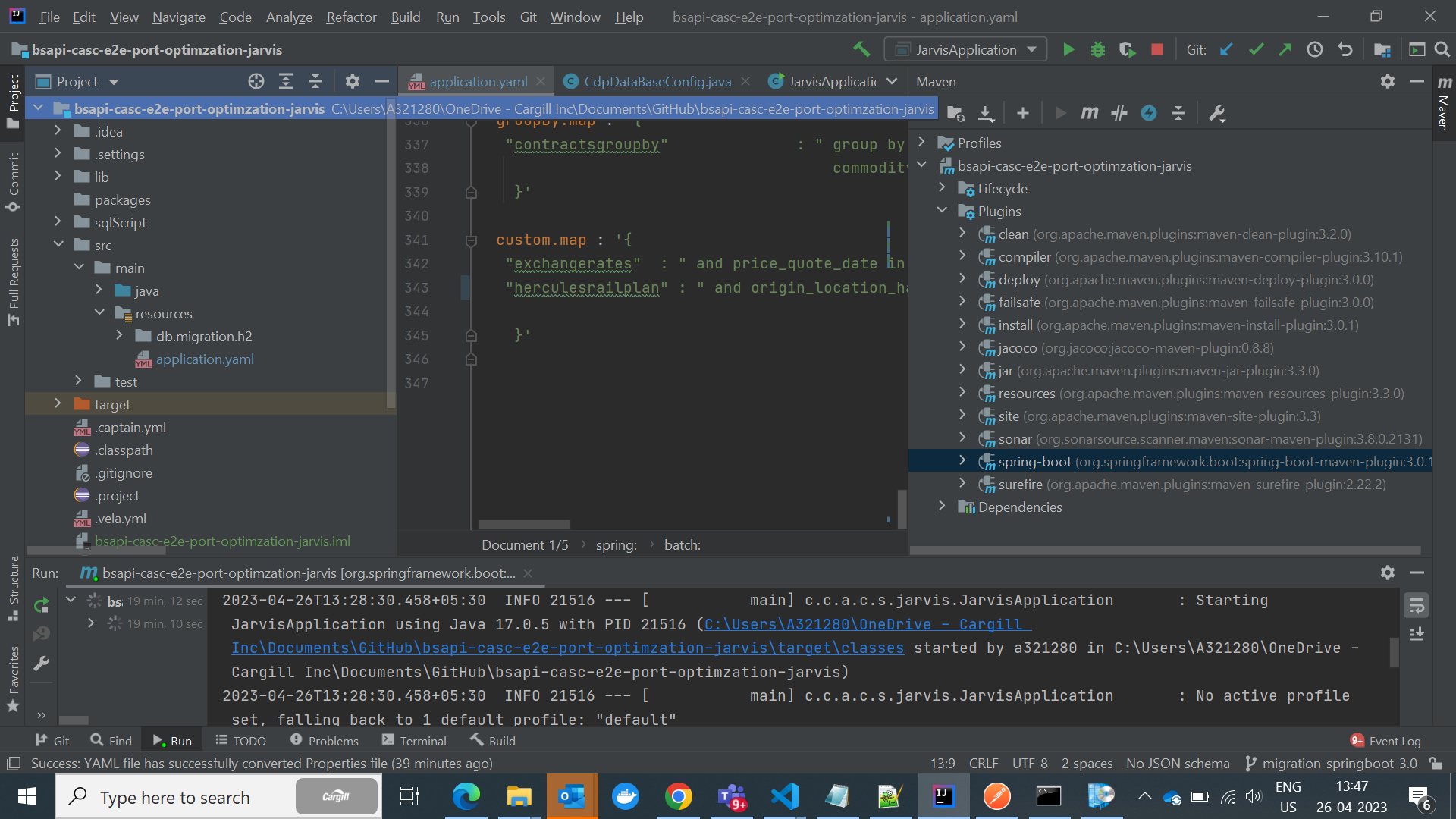Image resolution: width=1456 pixels, height=819 pixels.
Task: Open the JarvisApplication run configuration dropdown
Action: [x=965, y=50]
